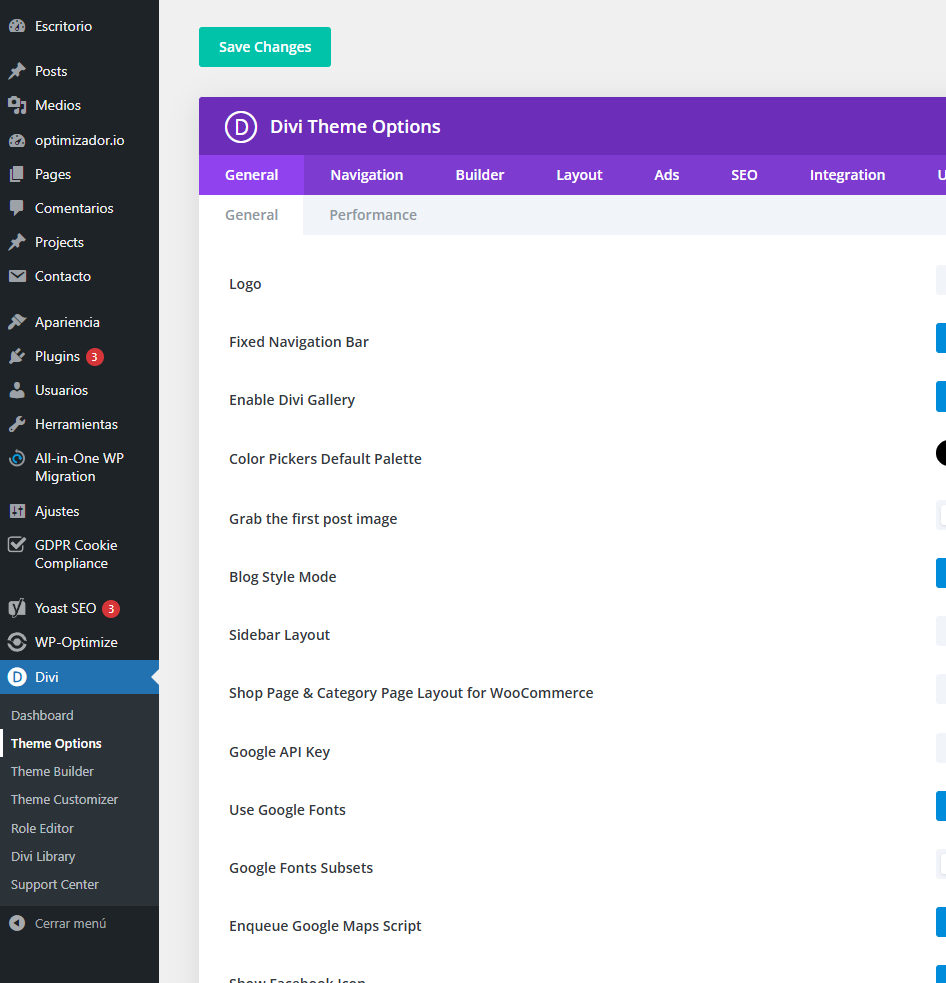Select the SEO tab
Image resolution: width=946 pixels, height=983 pixels.
click(x=744, y=175)
